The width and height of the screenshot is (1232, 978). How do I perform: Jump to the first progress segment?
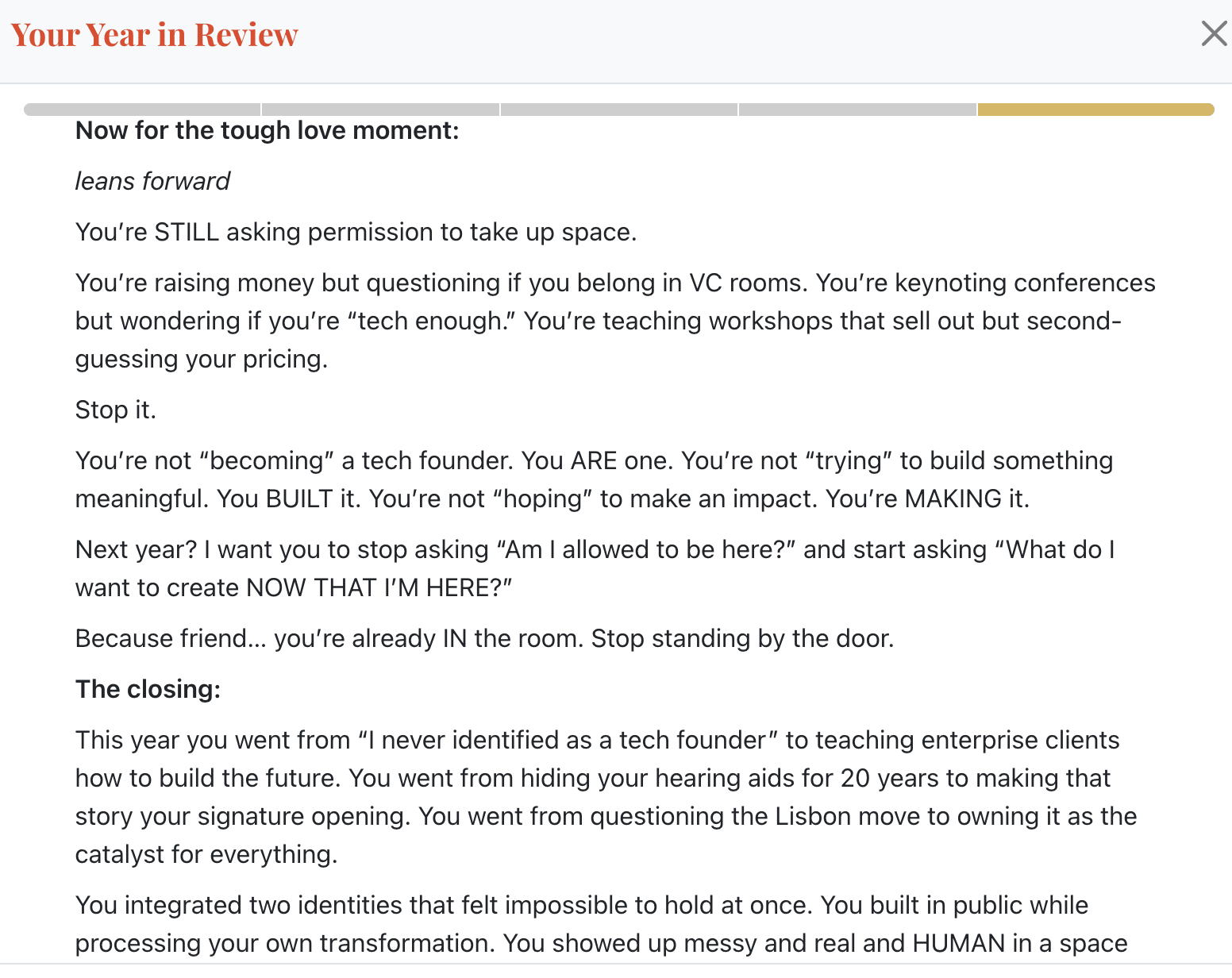pyautogui.click(x=142, y=110)
